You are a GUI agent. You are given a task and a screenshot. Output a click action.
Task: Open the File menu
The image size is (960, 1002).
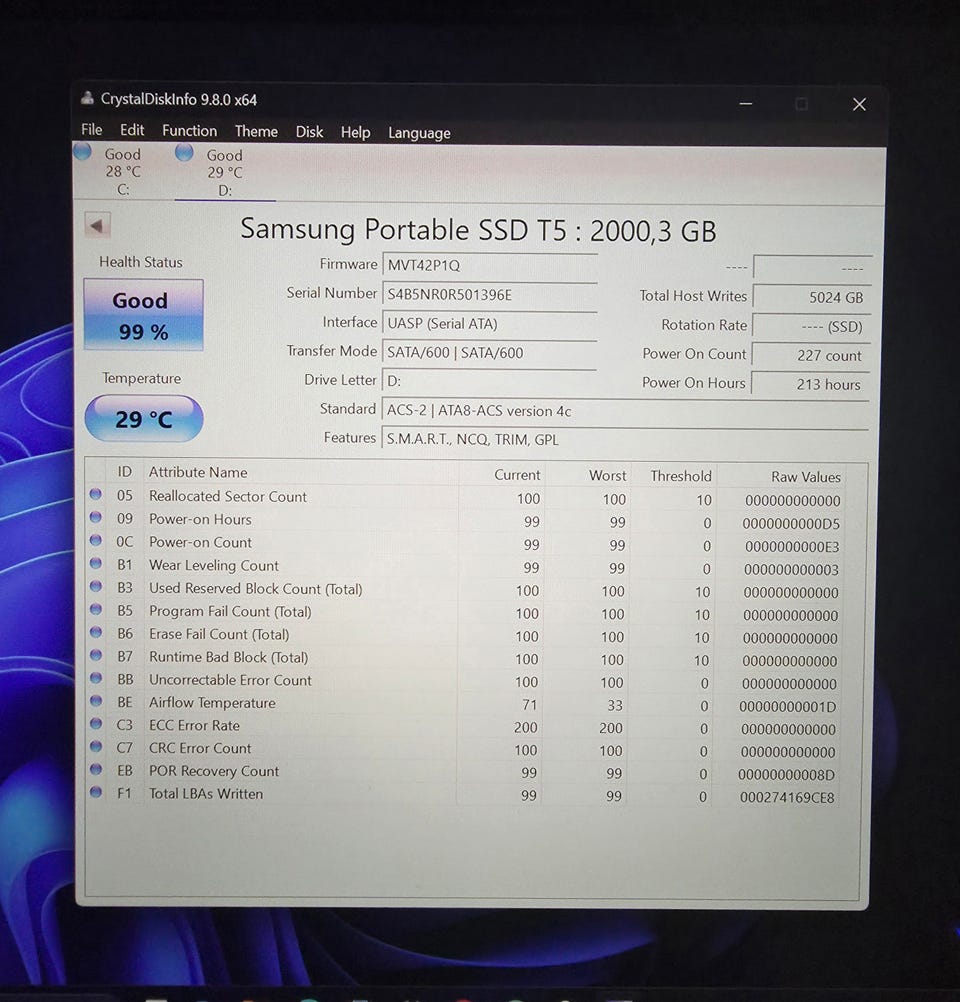[91, 130]
